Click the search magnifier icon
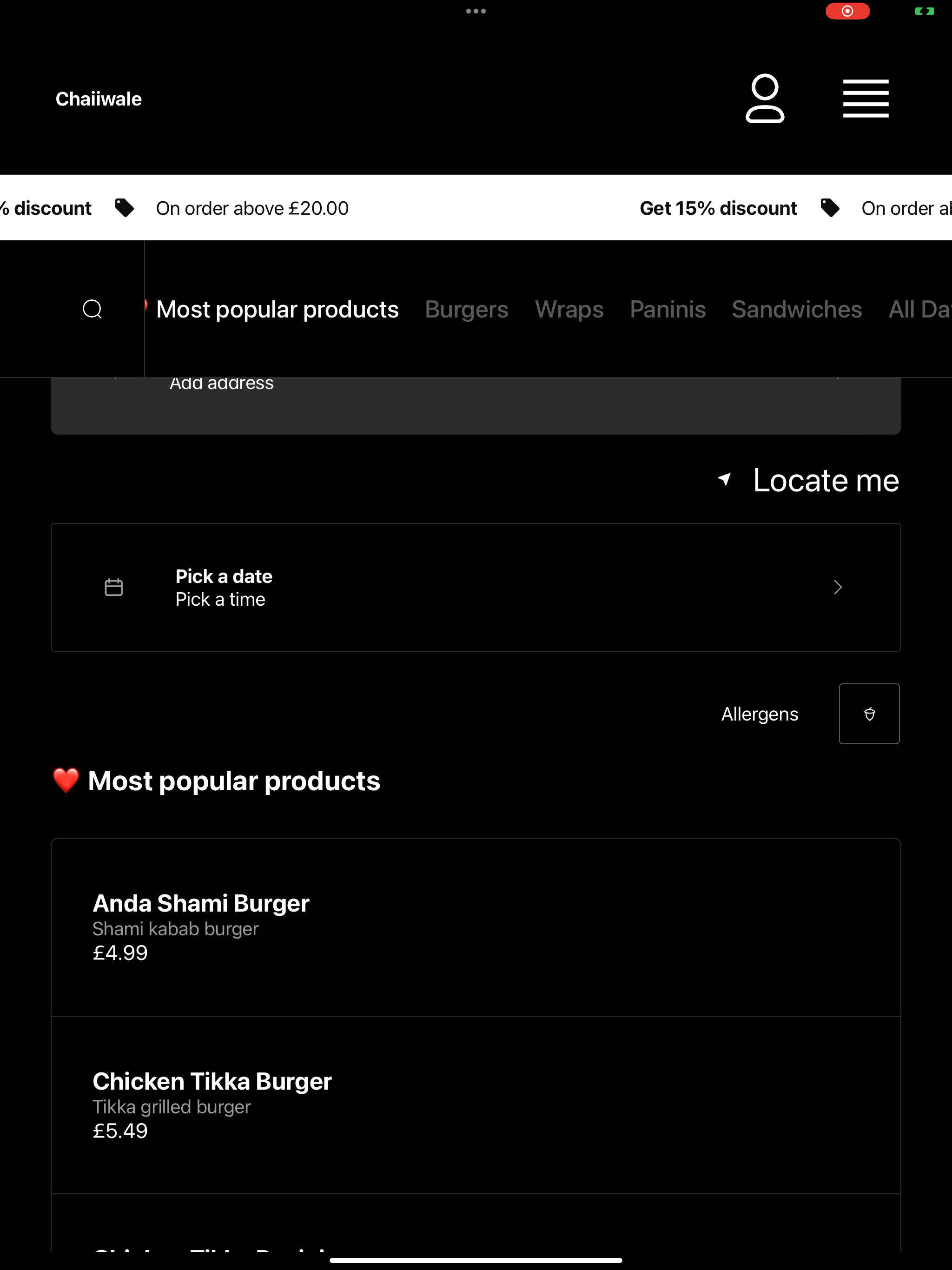The image size is (952, 1270). [93, 310]
